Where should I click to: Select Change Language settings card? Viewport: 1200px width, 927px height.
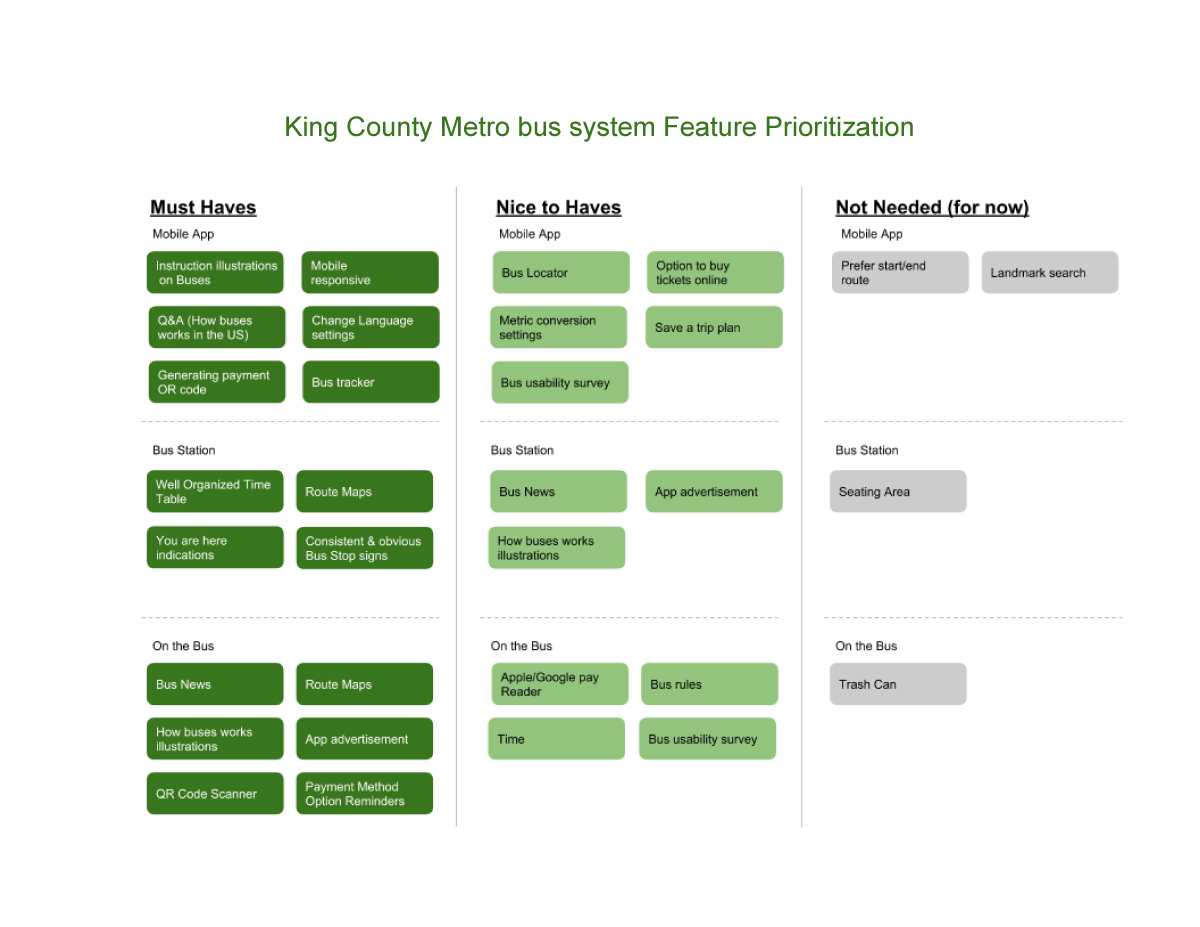click(371, 327)
